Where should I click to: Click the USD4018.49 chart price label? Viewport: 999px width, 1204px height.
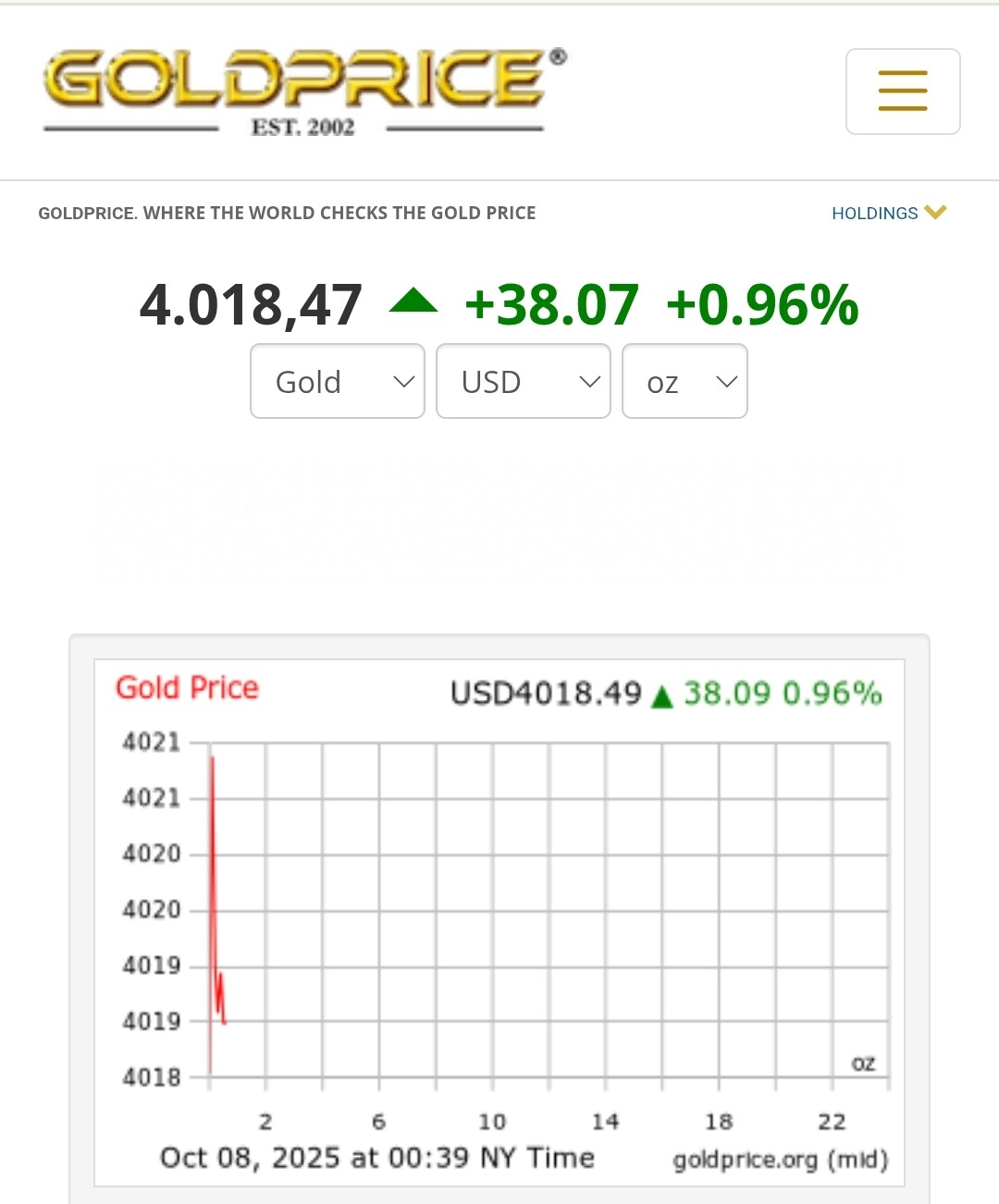point(546,694)
